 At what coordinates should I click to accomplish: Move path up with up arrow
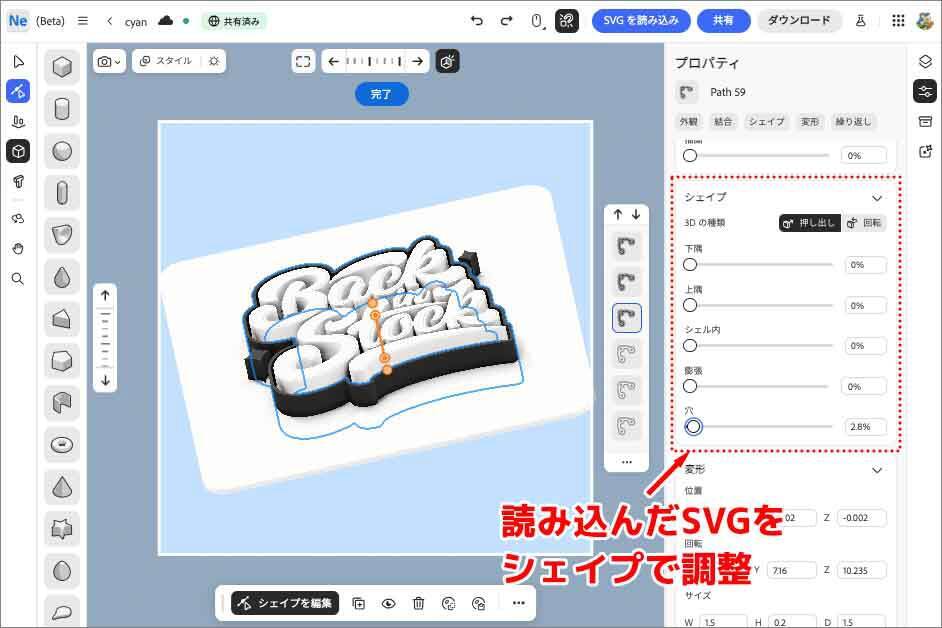[x=618, y=214]
